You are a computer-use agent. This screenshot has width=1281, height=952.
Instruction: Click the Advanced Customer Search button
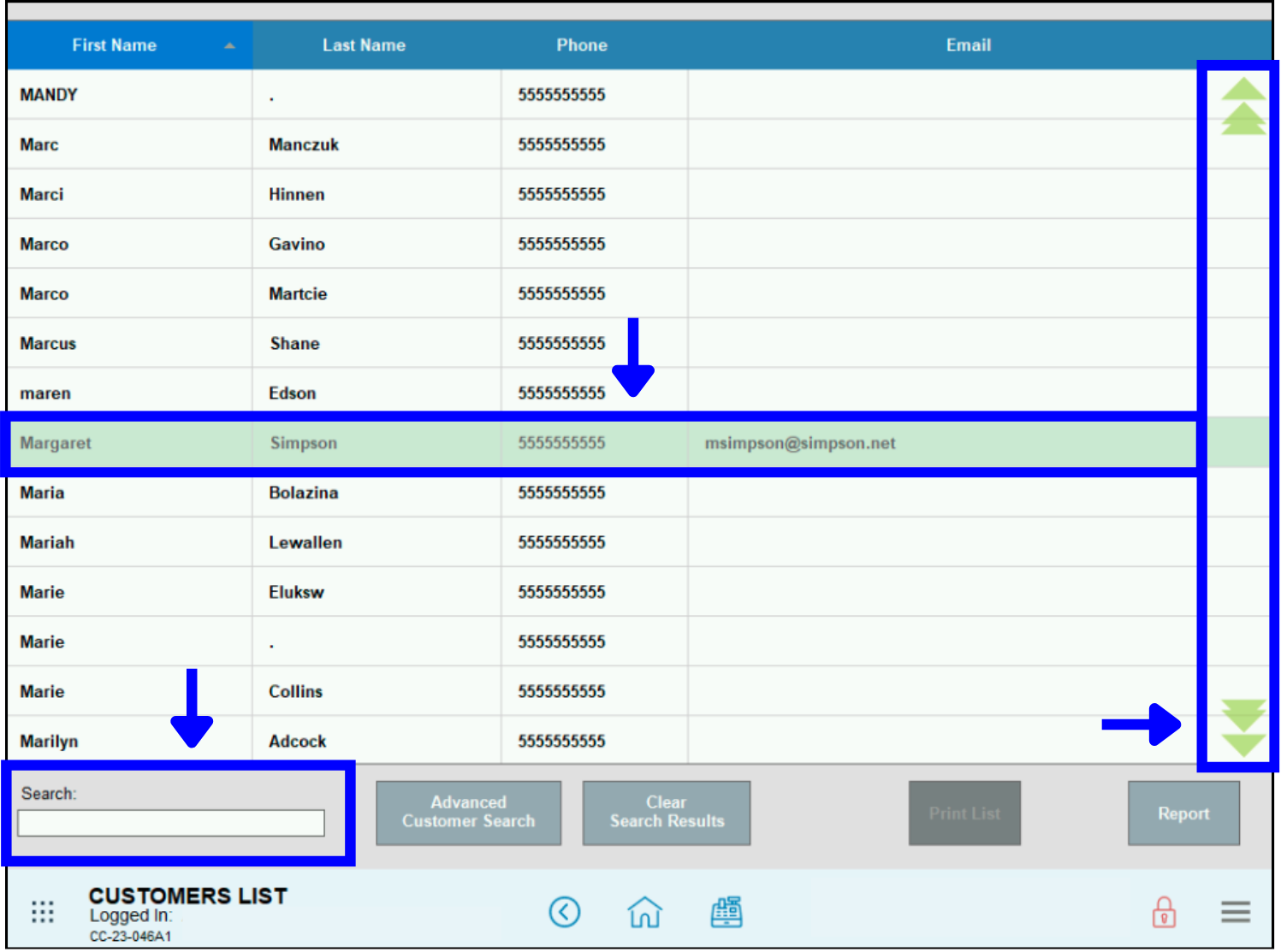[x=468, y=813]
